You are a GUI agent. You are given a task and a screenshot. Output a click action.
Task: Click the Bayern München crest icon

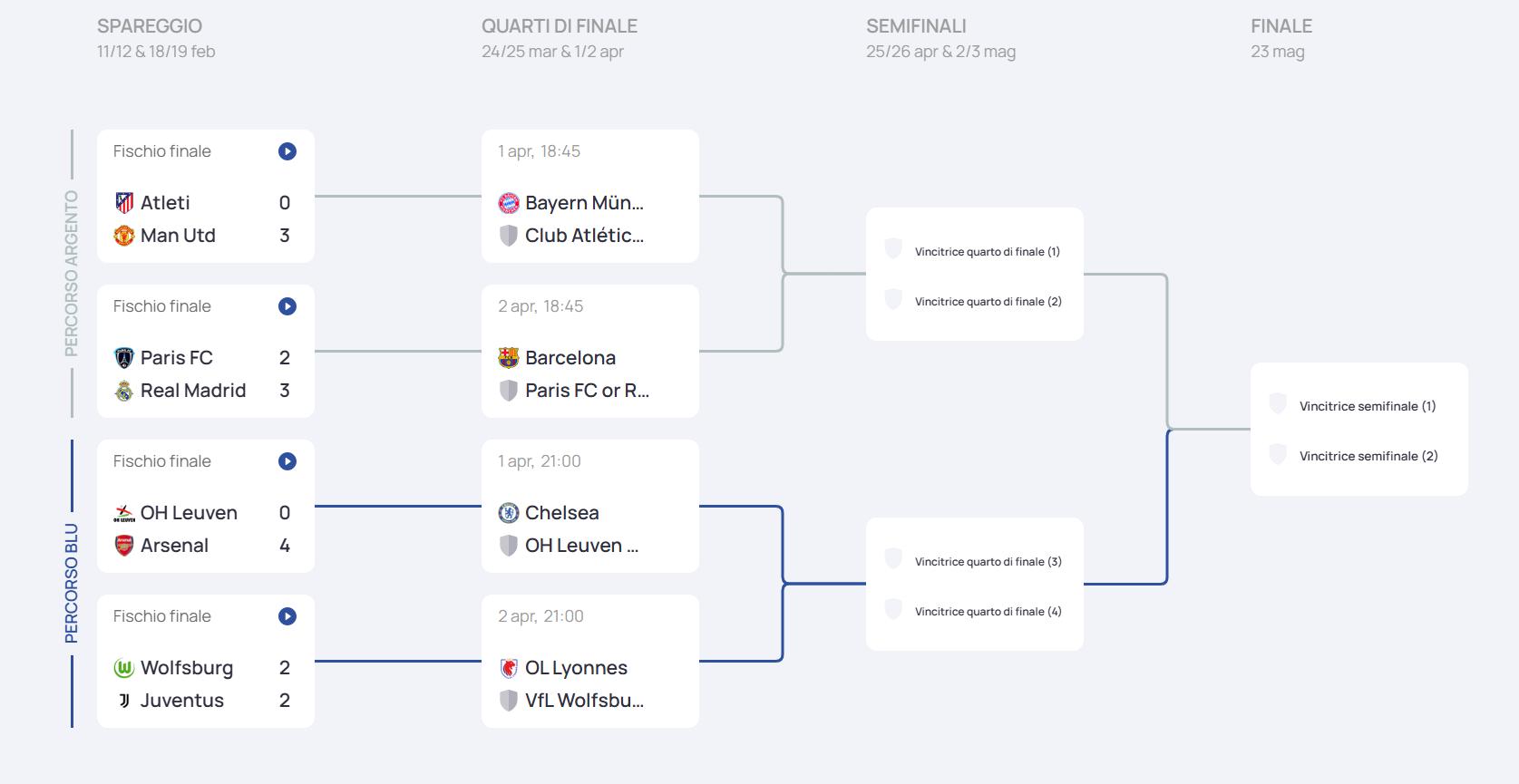point(509,203)
